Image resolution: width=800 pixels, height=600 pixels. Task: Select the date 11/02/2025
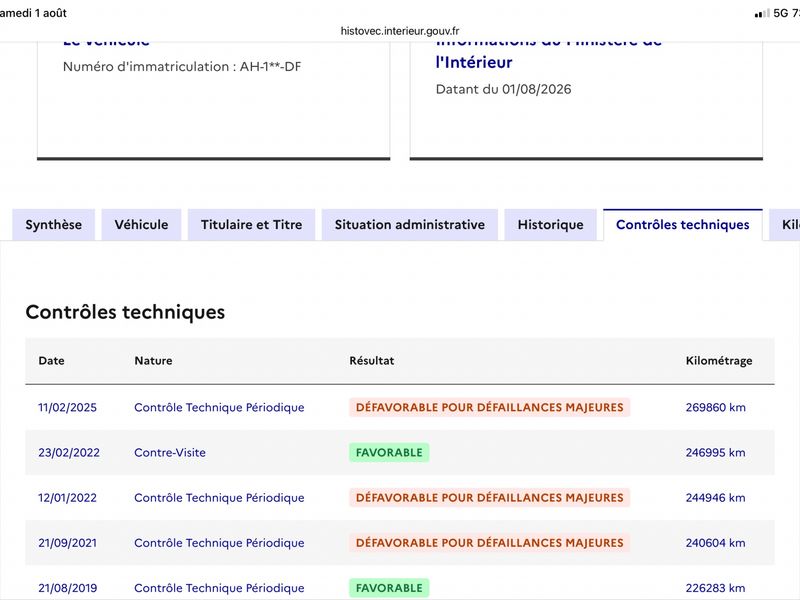click(x=67, y=408)
